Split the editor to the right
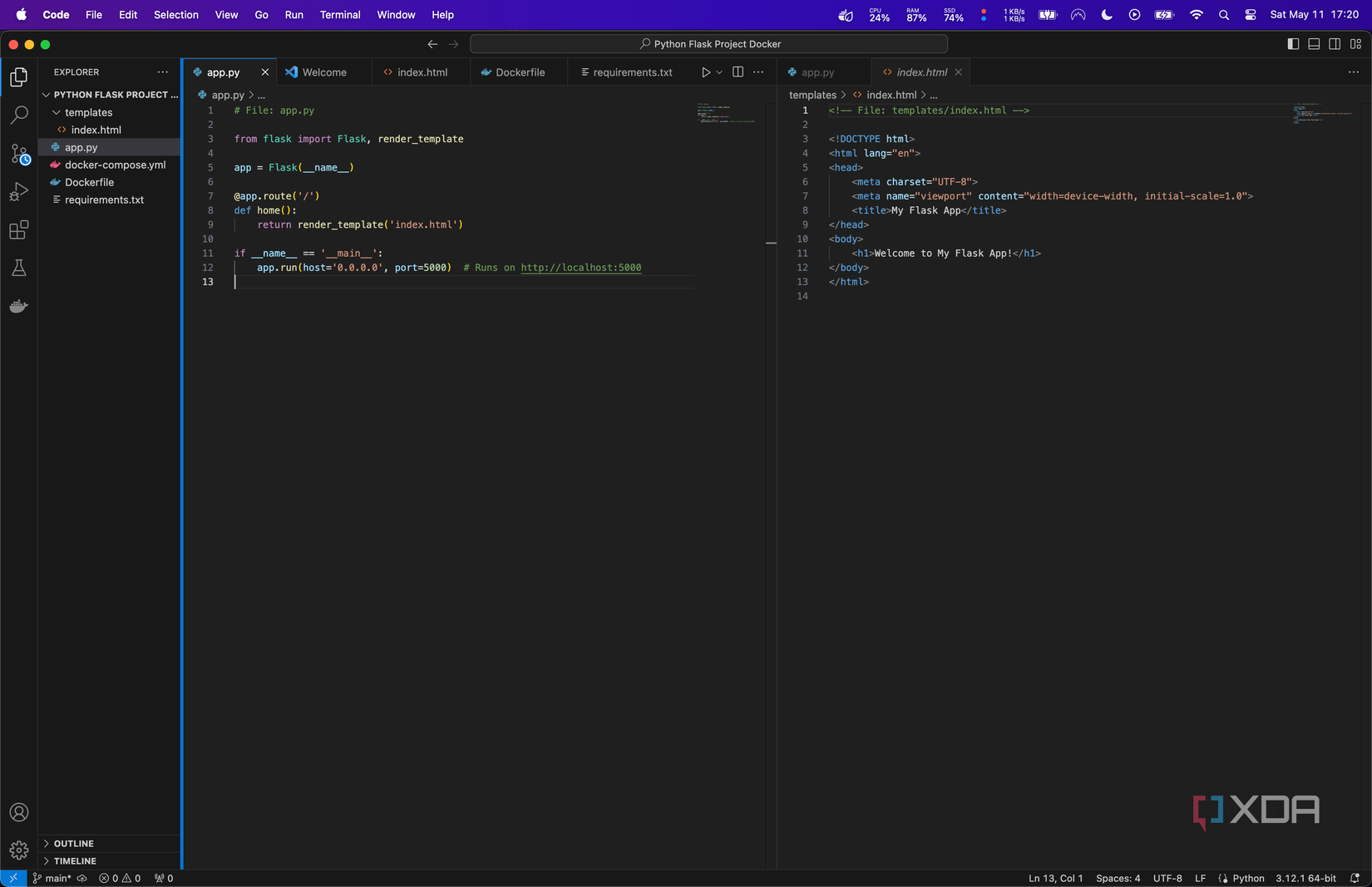 tap(738, 72)
